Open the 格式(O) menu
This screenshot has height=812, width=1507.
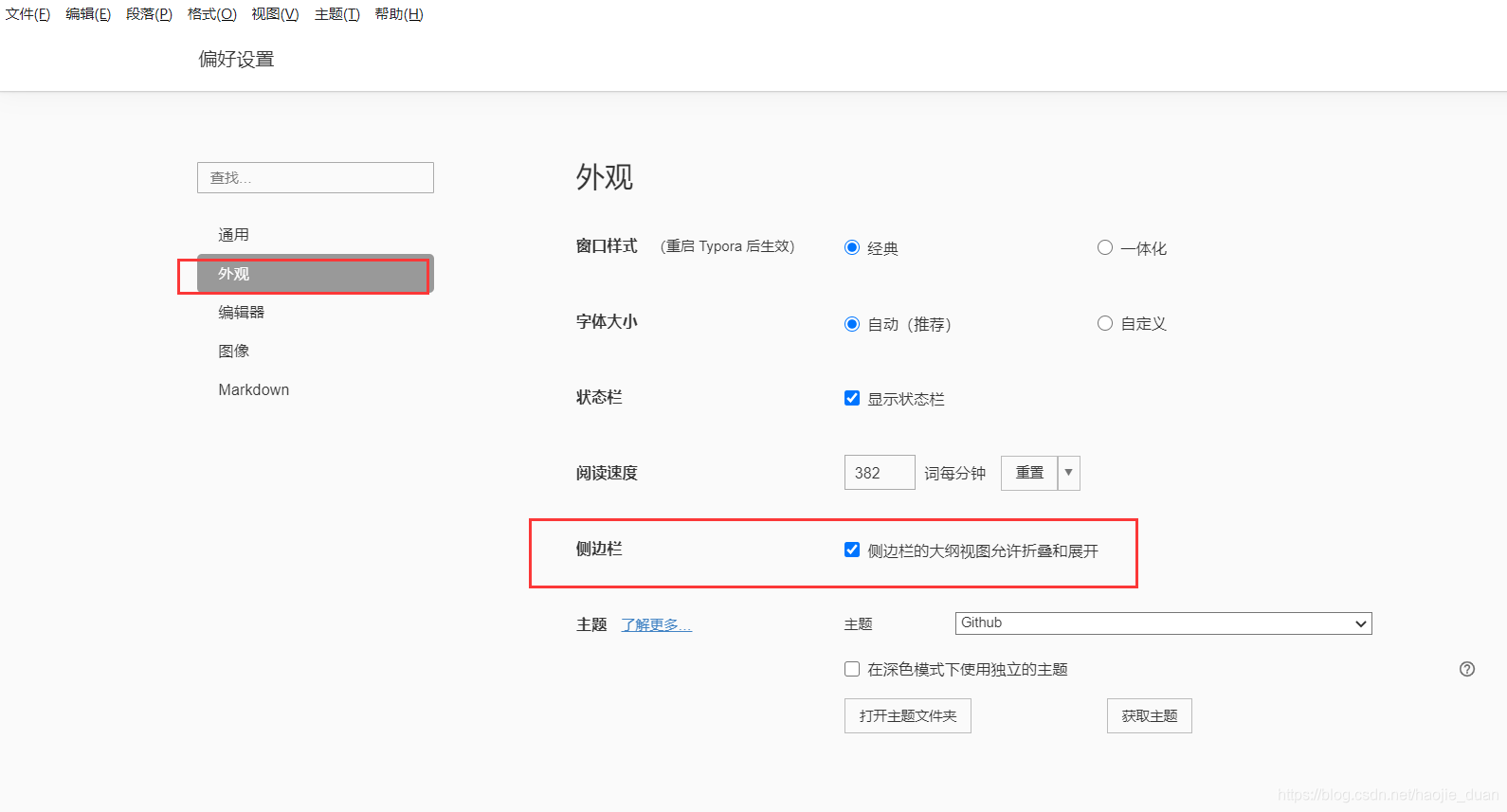coord(212,14)
